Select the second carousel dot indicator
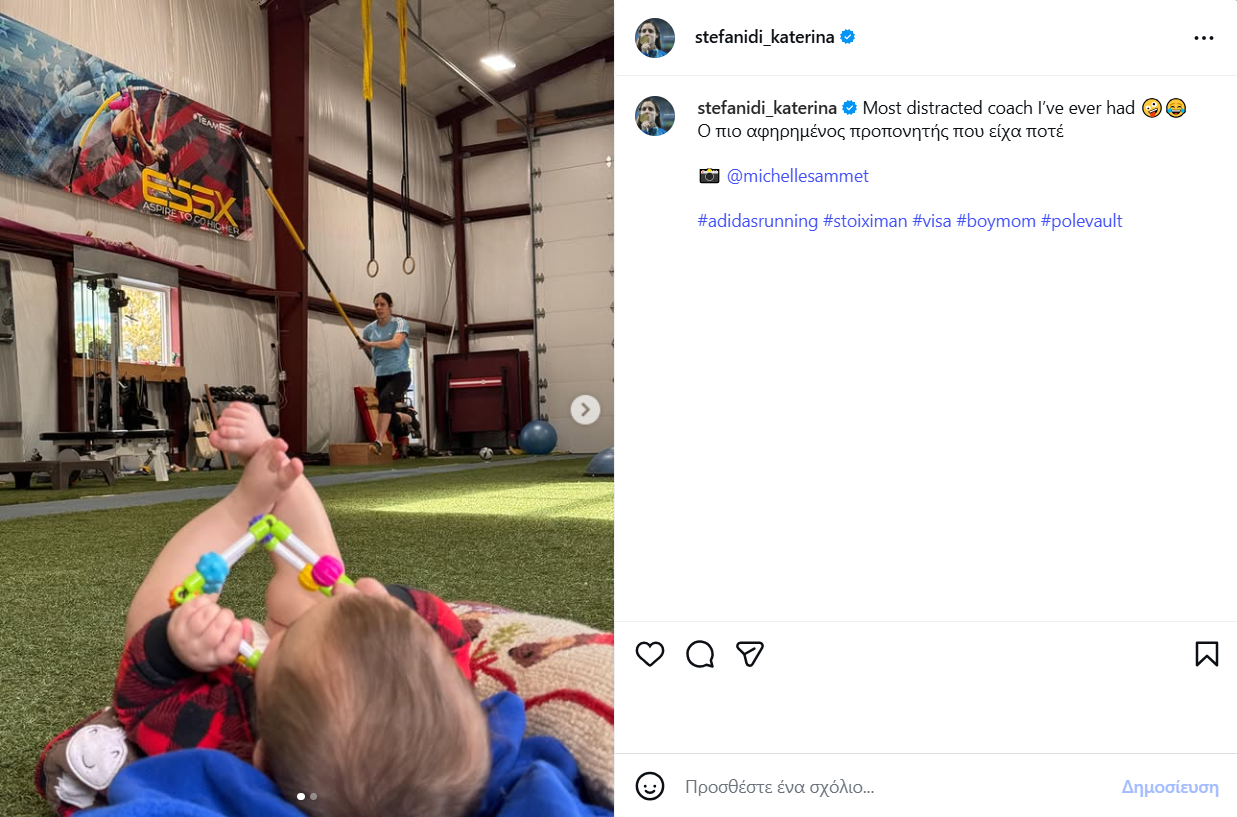This screenshot has height=817, width=1237. click(x=313, y=797)
